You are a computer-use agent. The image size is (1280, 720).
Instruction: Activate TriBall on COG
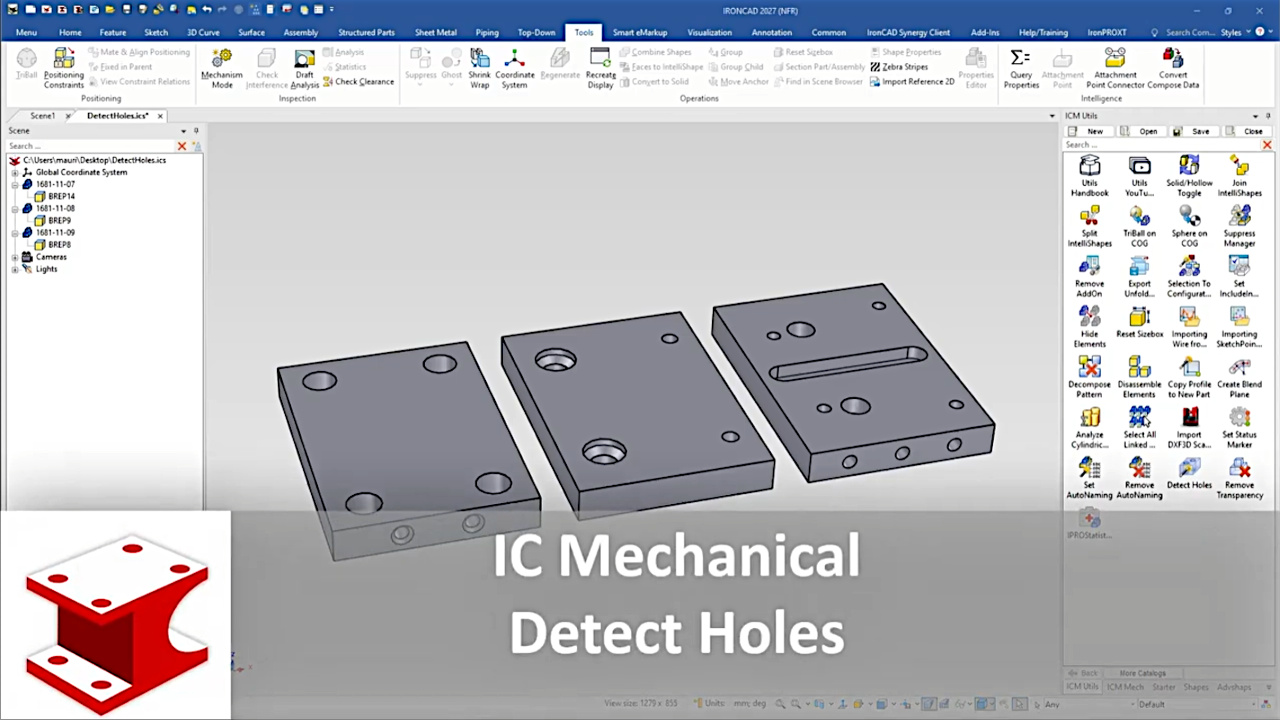[x=1139, y=227]
